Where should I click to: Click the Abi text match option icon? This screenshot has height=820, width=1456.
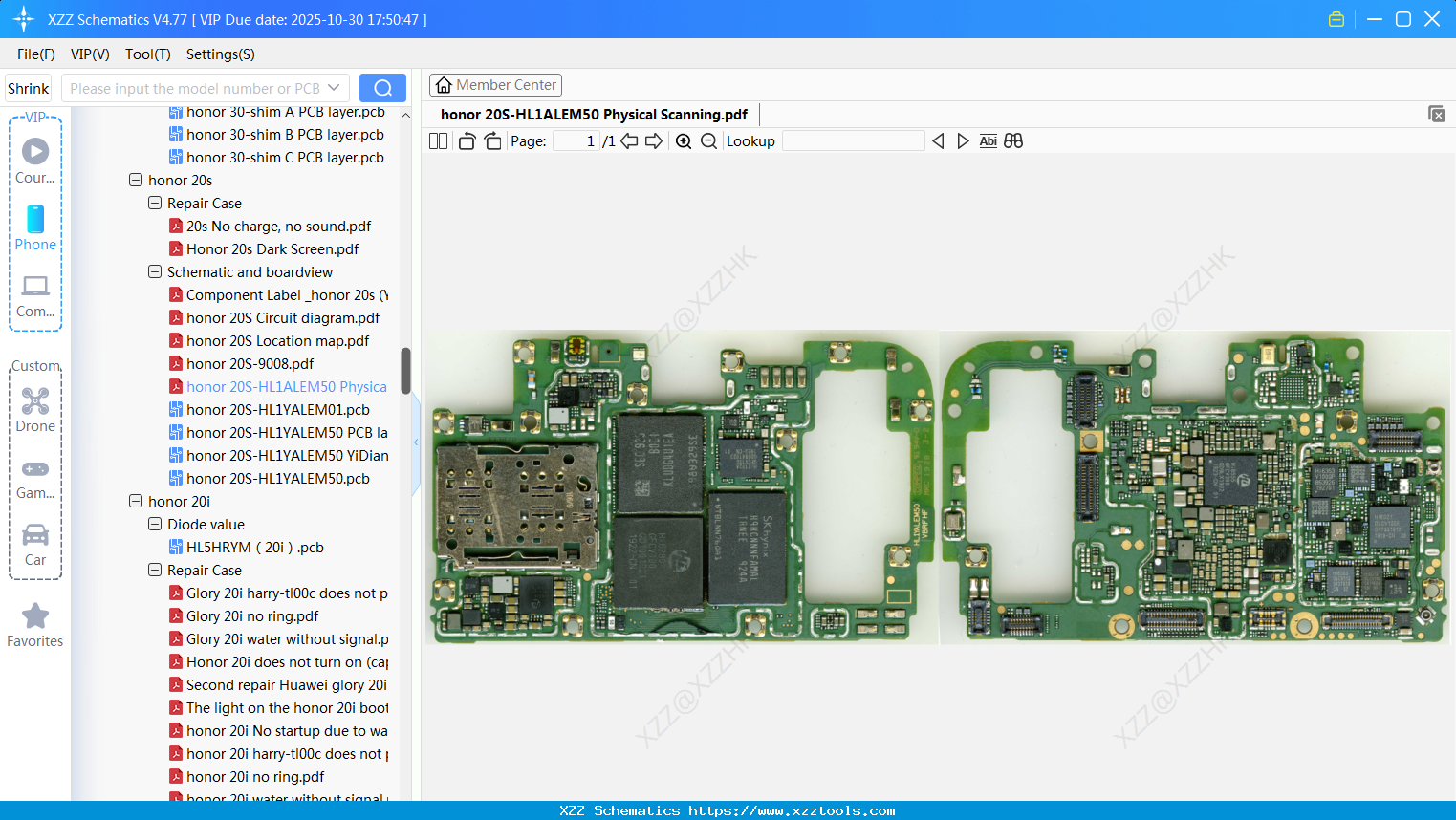989,141
